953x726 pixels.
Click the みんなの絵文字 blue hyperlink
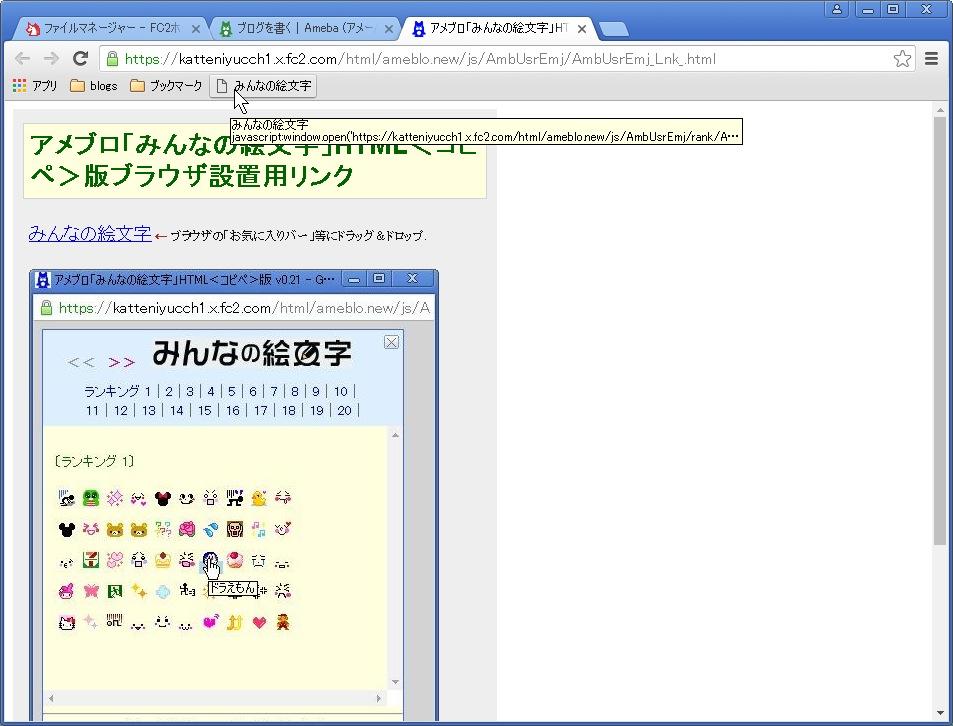click(x=90, y=233)
